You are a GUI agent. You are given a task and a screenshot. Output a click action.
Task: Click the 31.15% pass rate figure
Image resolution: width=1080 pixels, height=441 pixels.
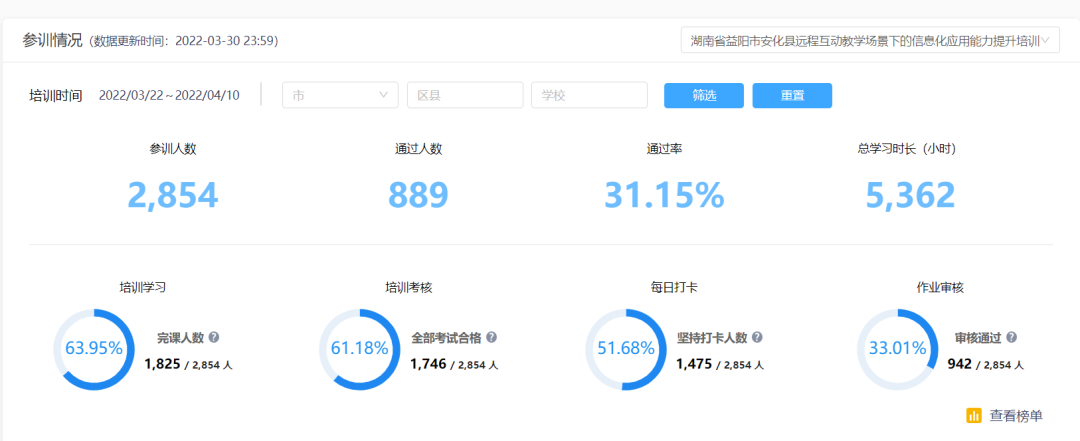pos(663,195)
